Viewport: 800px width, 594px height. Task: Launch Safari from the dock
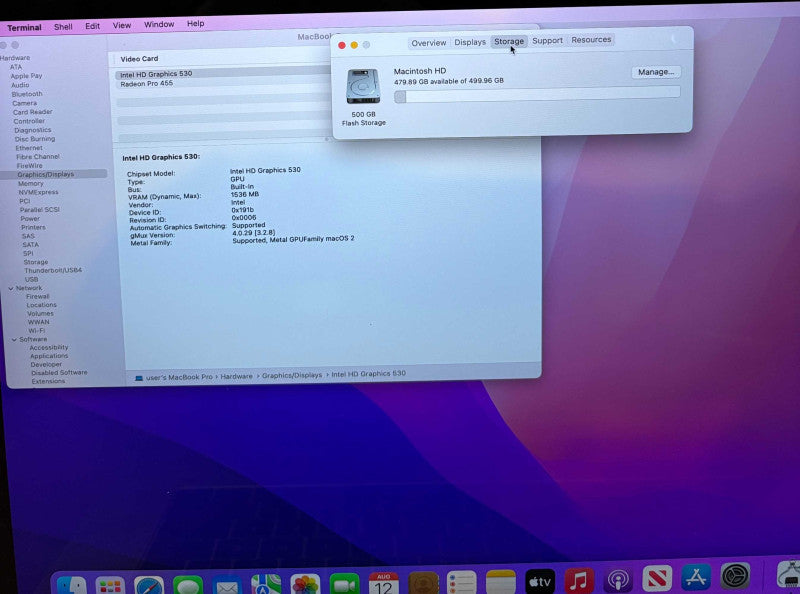[x=149, y=585]
